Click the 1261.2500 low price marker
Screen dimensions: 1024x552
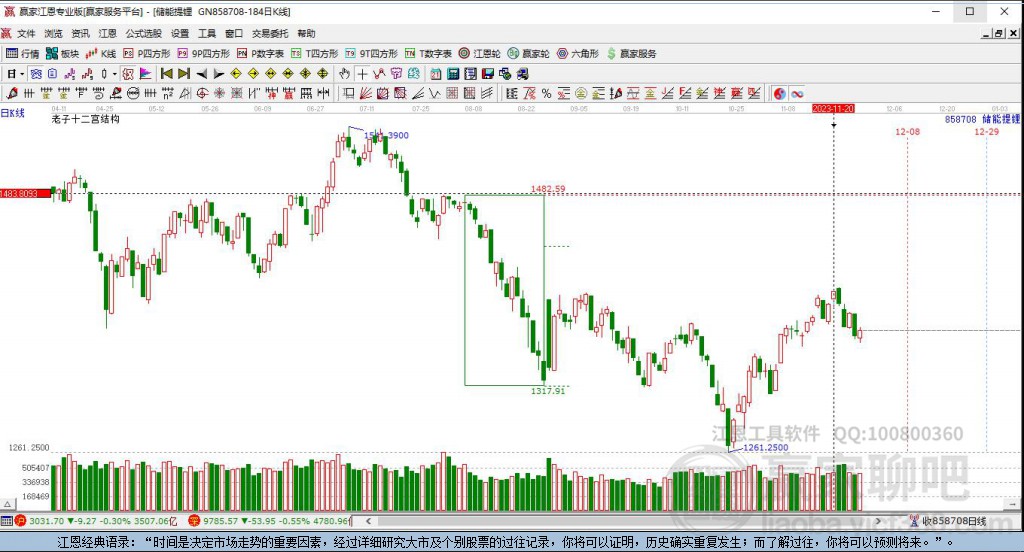pyautogui.click(x=765, y=447)
